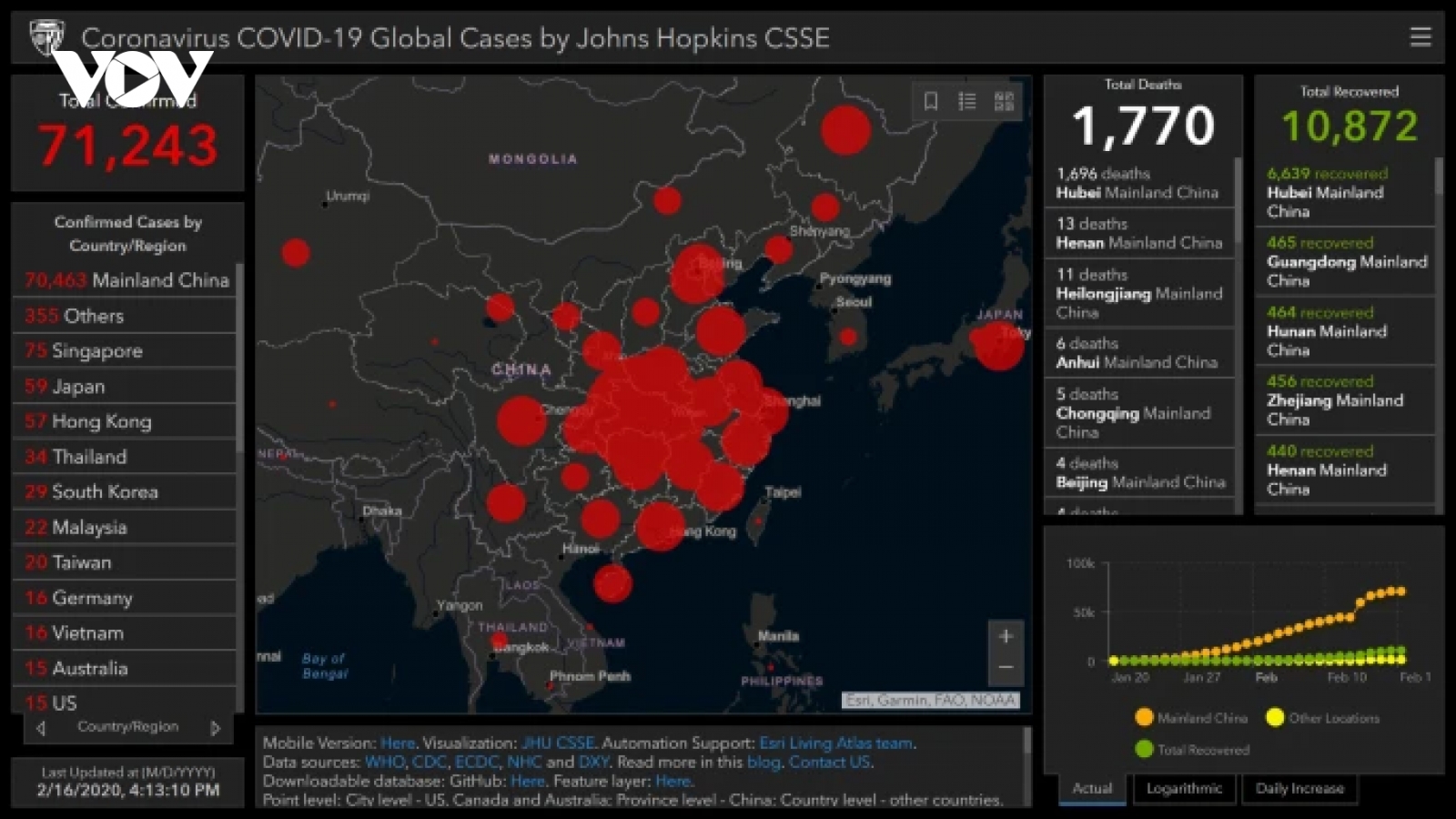The width and height of the screenshot is (1456, 819).
Task: Go to next Country/Region list tab arrow
Action: (215, 728)
